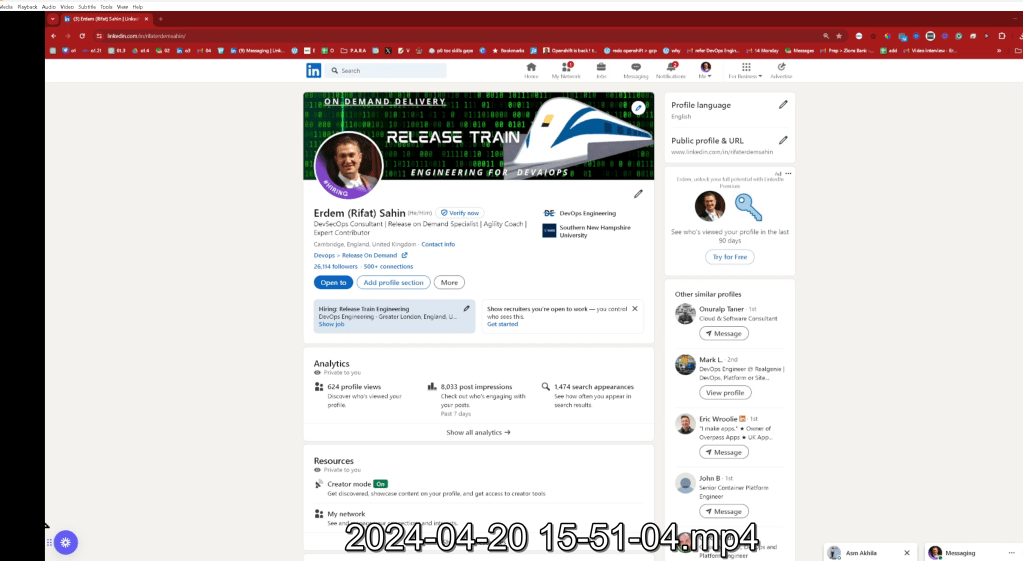Open the Messaging overlay panel
This screenshot has width=1023, height=561.
click(972, 553)
